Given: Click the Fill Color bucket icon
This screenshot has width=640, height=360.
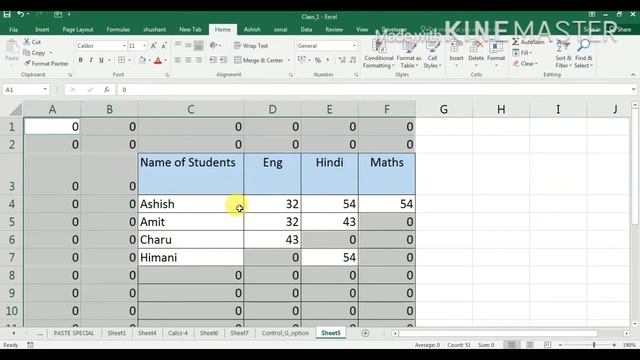Looking at the screenshot, I should (x=142, y=60).
